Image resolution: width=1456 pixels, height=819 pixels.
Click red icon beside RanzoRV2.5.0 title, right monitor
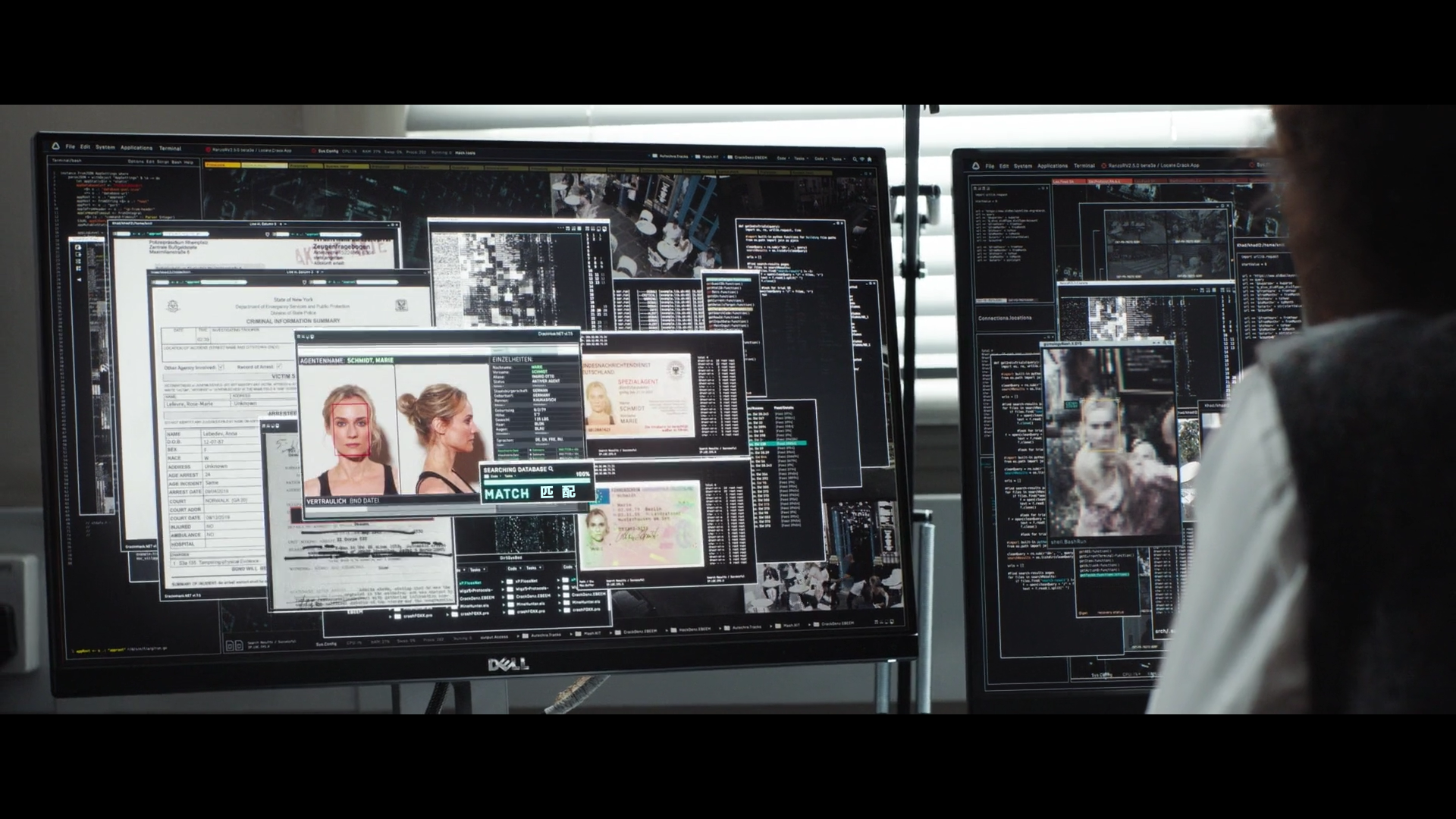[1103, 165]
